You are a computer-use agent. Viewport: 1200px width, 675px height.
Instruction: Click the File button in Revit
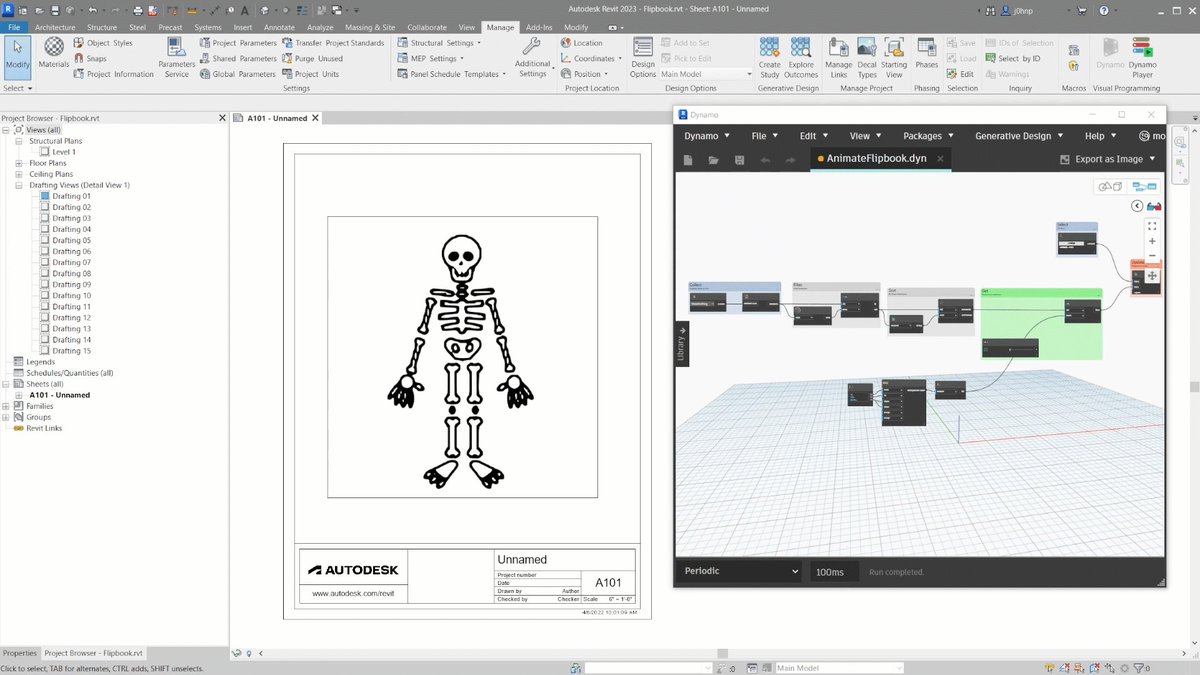[15, 27]
